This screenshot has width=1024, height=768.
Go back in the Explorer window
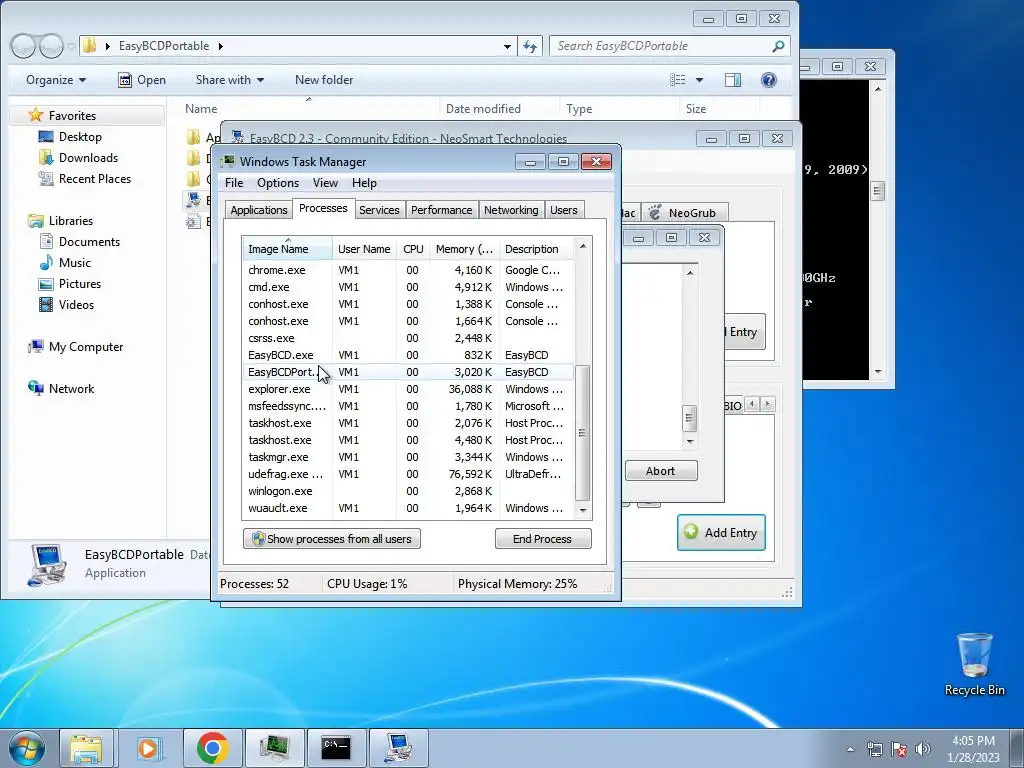point(23,46)
